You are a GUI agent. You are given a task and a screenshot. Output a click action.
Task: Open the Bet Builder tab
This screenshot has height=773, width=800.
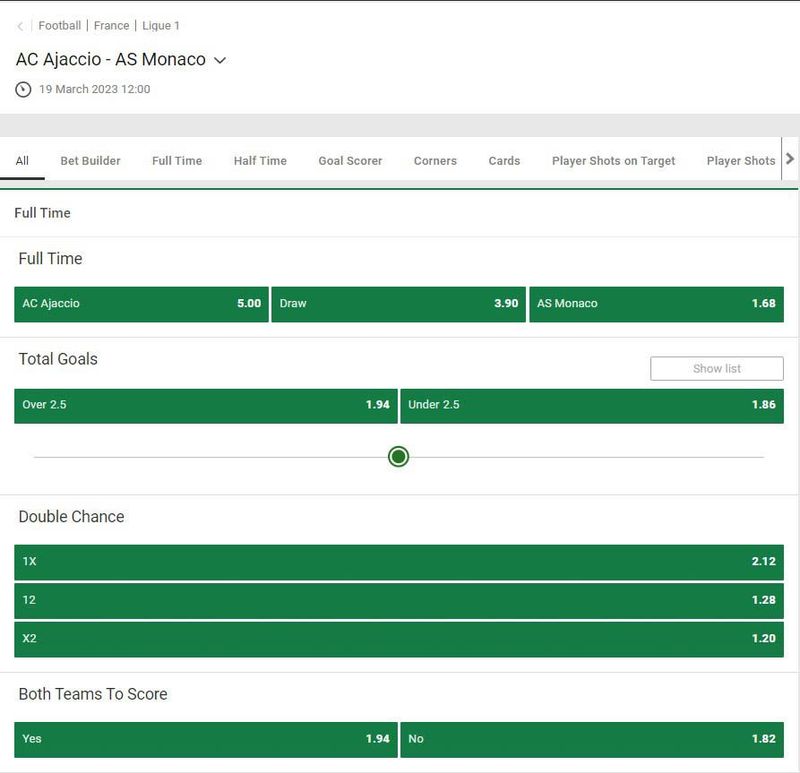tap(90, 161)
